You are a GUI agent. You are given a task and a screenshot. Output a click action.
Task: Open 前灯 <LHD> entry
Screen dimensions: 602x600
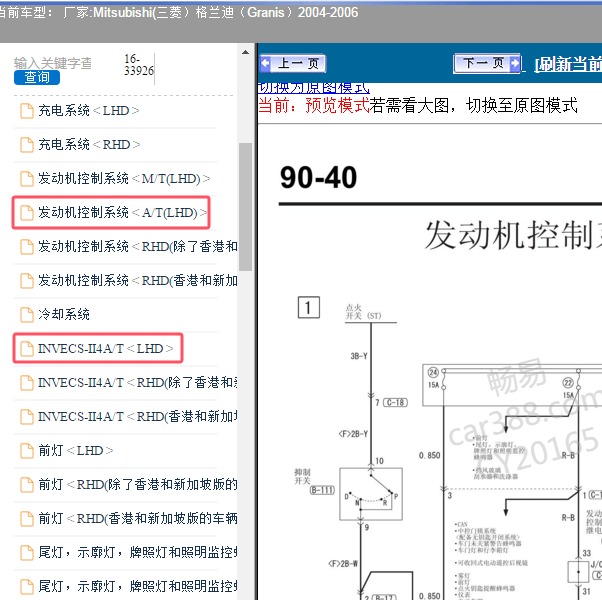point(76,450)
